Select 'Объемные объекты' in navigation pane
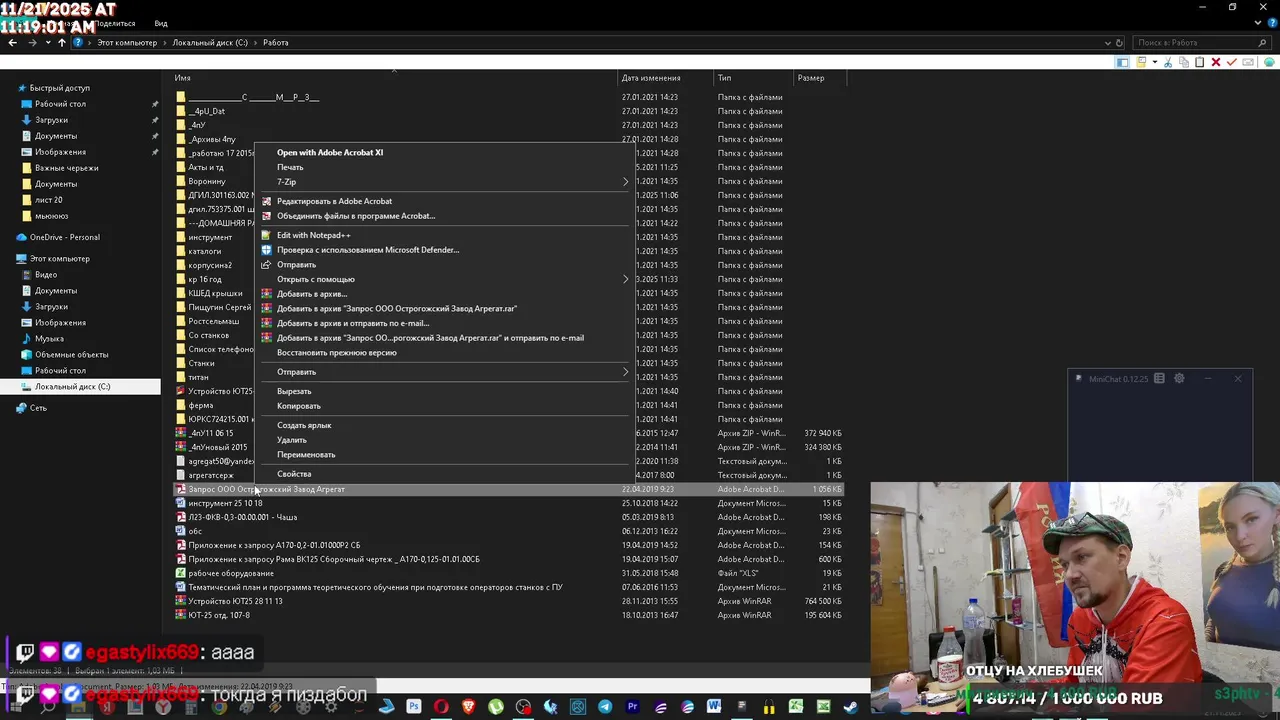The image size is (1280, 720). pyautogui.click(x=72, y=355)
